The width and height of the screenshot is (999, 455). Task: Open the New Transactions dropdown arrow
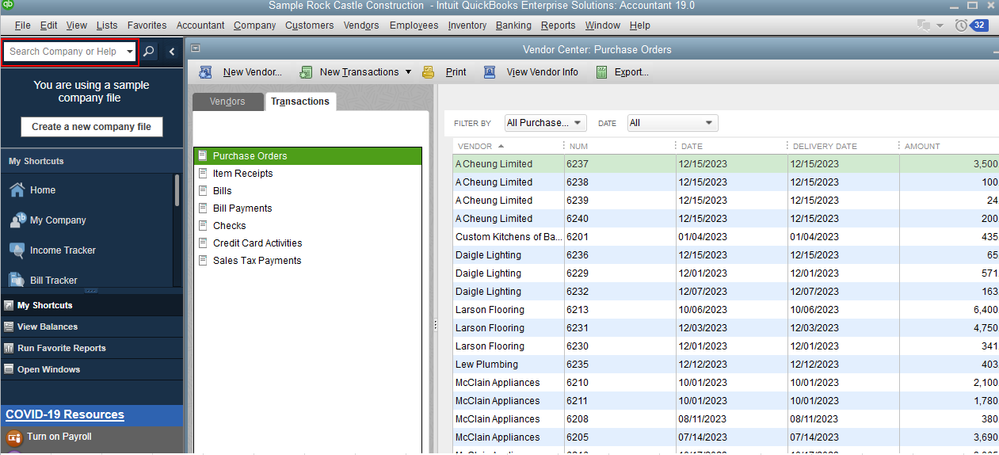point(408,72)
